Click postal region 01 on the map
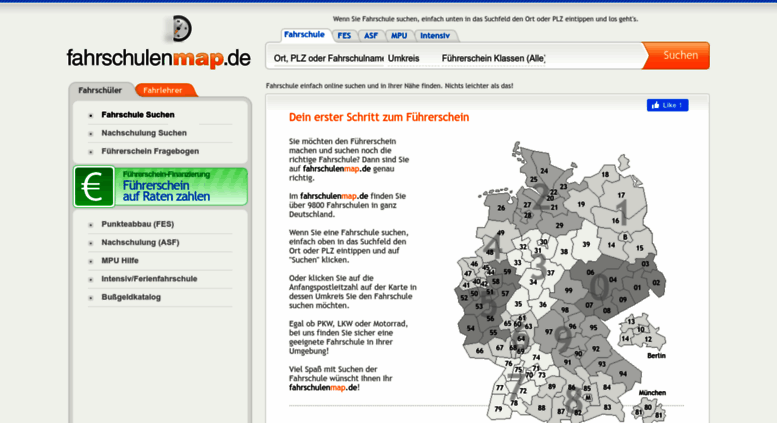777x423 pixels. pos(637,287)
